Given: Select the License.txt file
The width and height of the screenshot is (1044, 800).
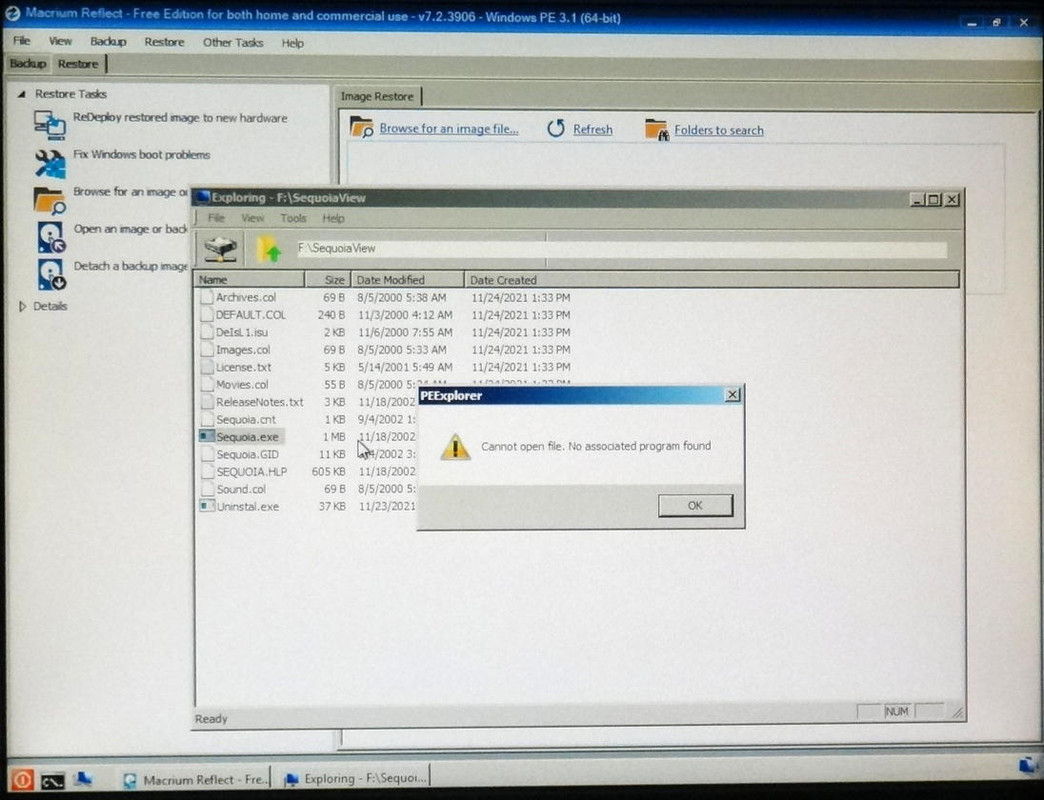Looking at the screenshot, I should click(x=244, y=367).
